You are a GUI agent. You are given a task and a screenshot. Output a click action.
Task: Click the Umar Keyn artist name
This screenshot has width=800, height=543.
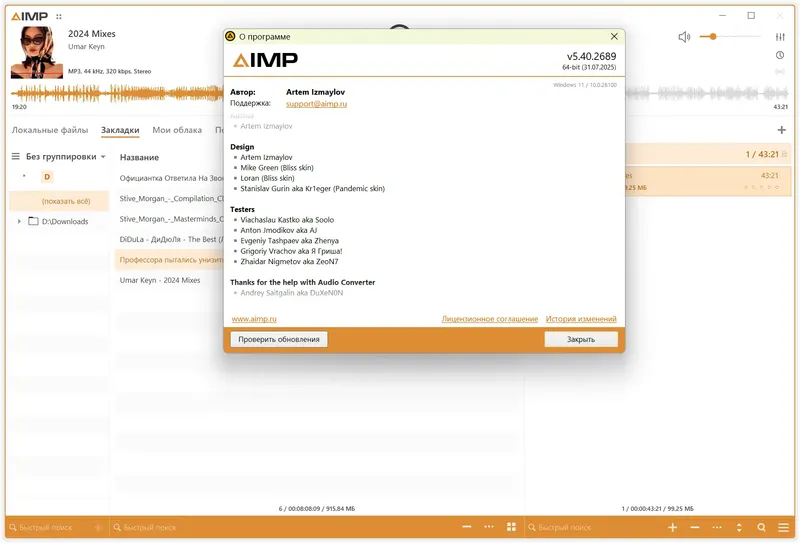tap(86, 46)
